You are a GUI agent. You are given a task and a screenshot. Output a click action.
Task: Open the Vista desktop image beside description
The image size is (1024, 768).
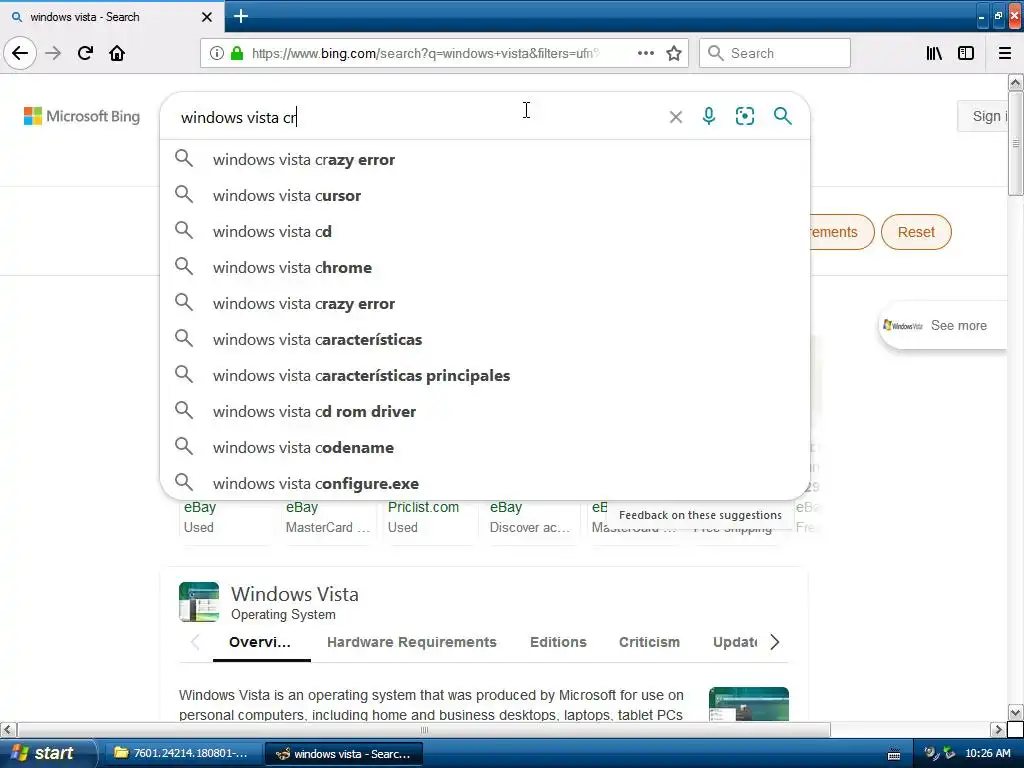click(x=748, y=704)
